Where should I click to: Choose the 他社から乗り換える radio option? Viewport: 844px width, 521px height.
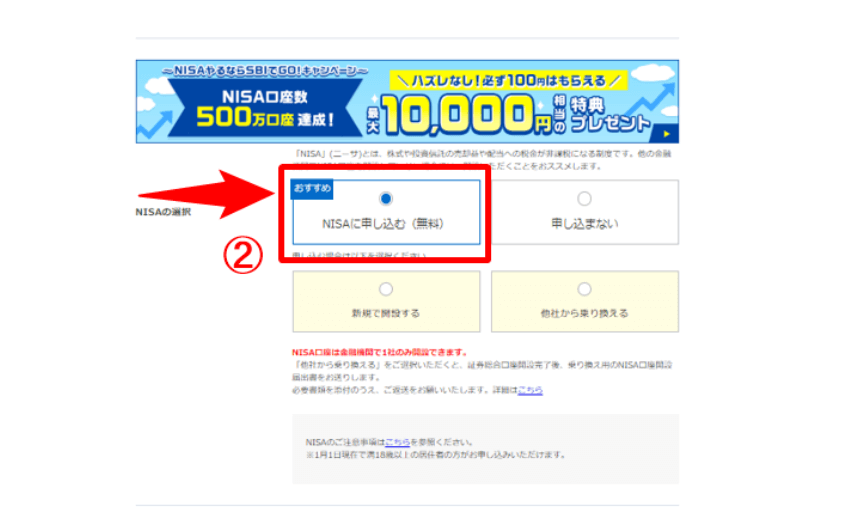584,289
